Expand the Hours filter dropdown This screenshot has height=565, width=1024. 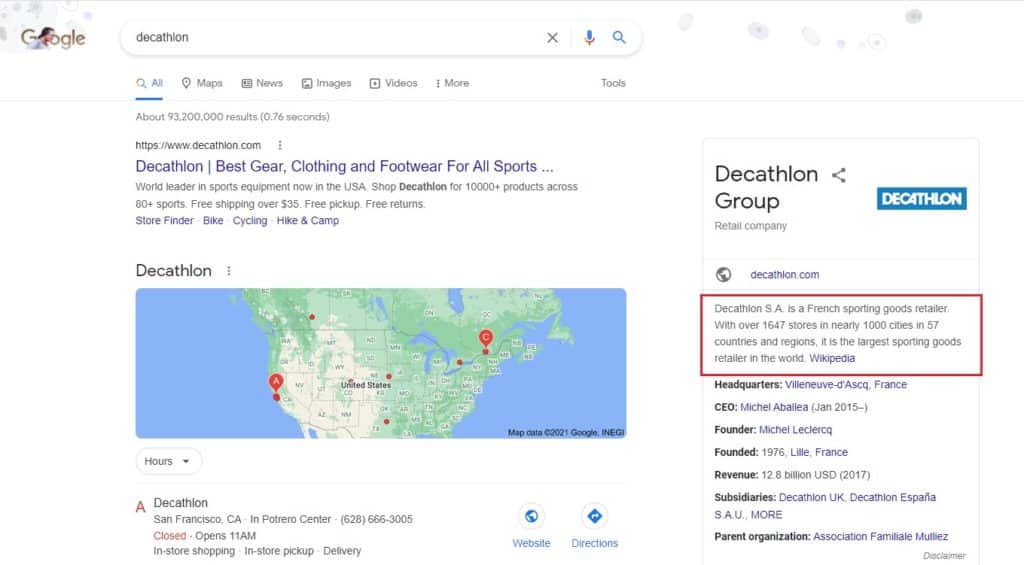pyautogui.click(x=168, y=461)
